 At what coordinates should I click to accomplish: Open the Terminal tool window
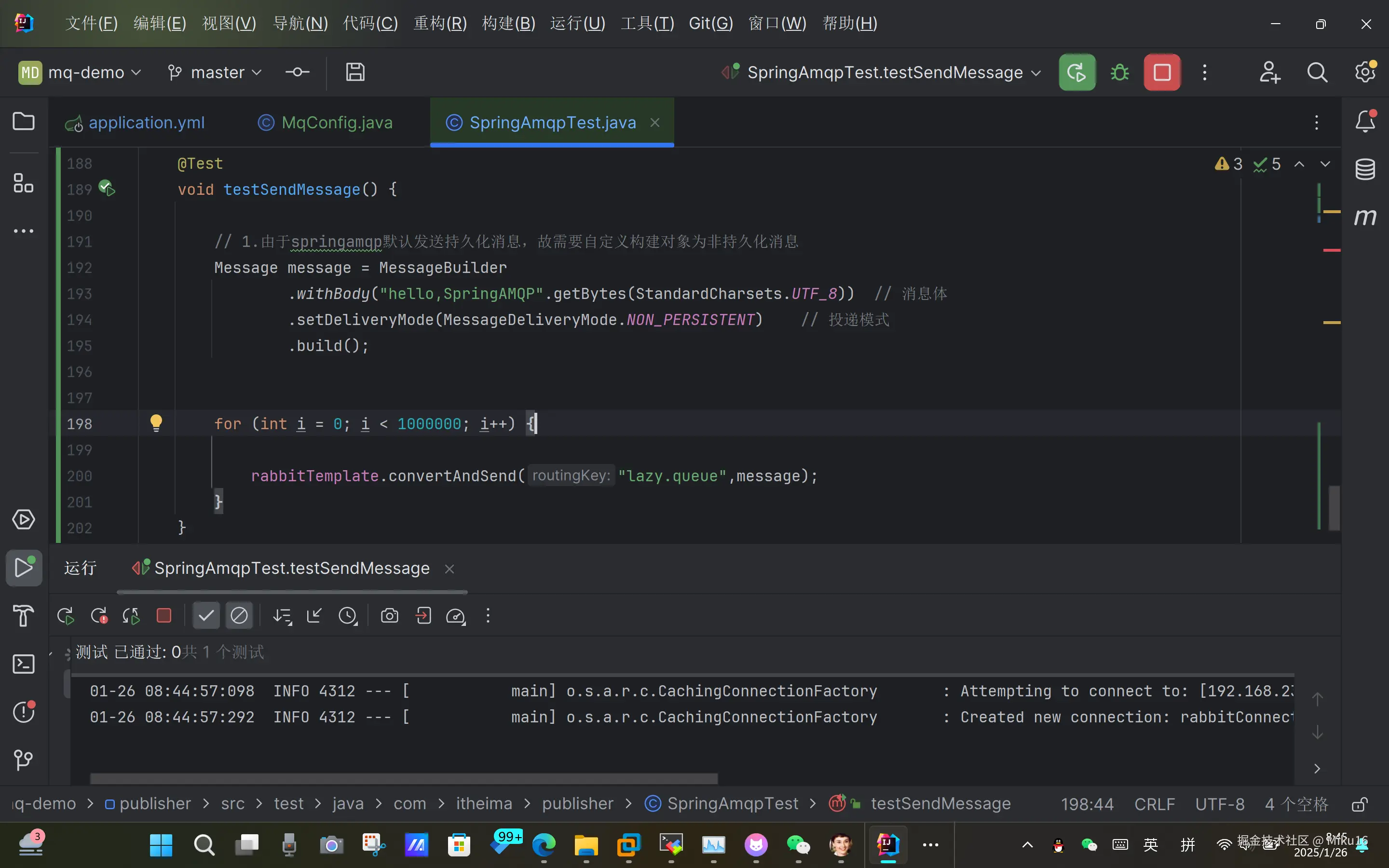tap(24, 664)
